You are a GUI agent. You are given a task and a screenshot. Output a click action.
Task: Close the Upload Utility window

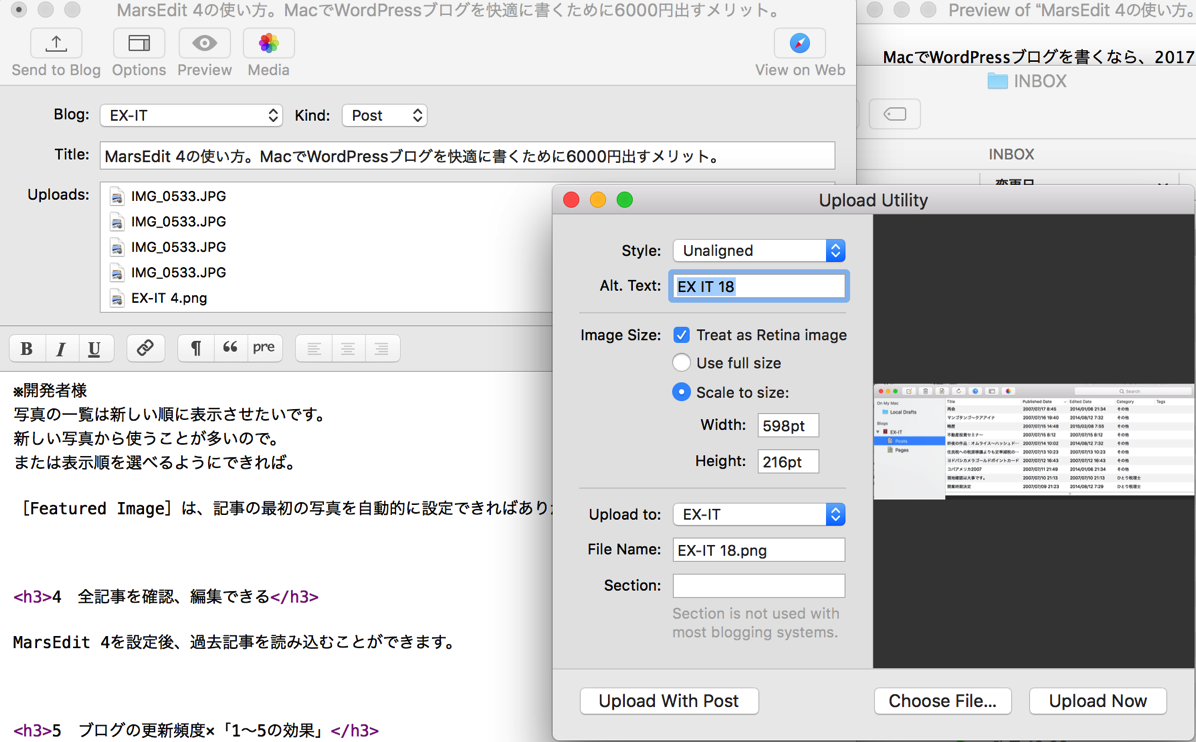(x=571, y=200)
